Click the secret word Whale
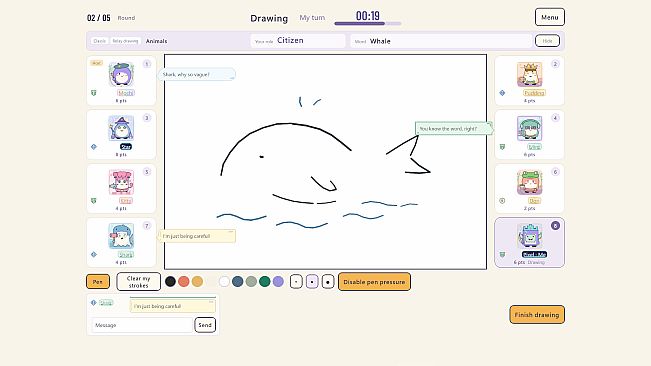The width and height of the screenshot is (651, 366). click(380, 41)
